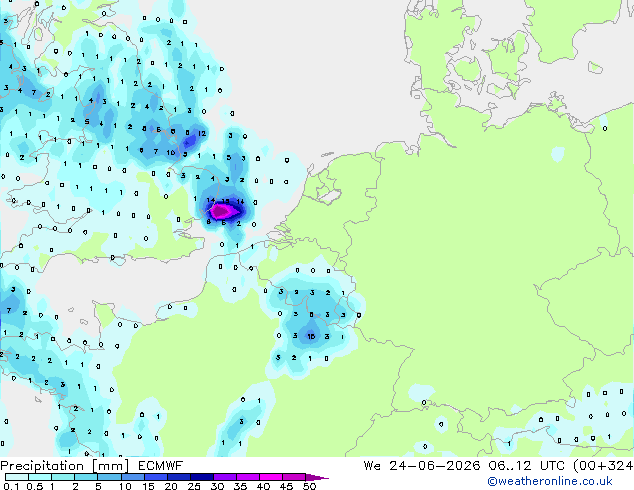Select the 0.1–0.5 mm legend swatch
Viewport: 634px width, 490px height.
point(17,477)
